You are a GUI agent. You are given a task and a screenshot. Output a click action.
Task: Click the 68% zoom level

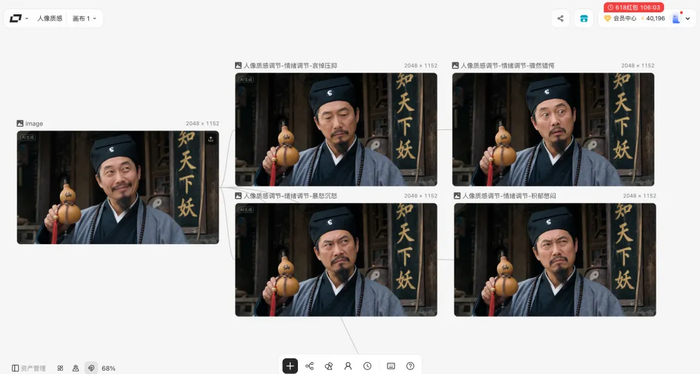click(108, 369)
